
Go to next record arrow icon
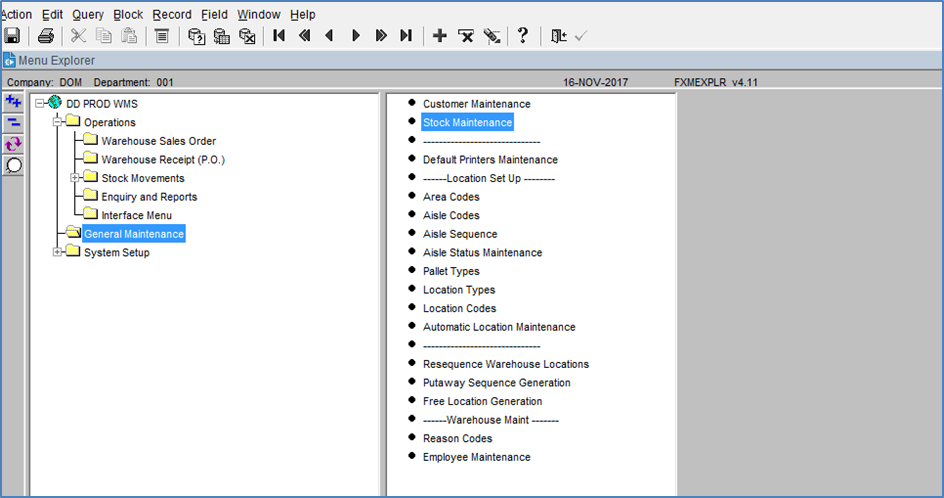tap(356, 36)
